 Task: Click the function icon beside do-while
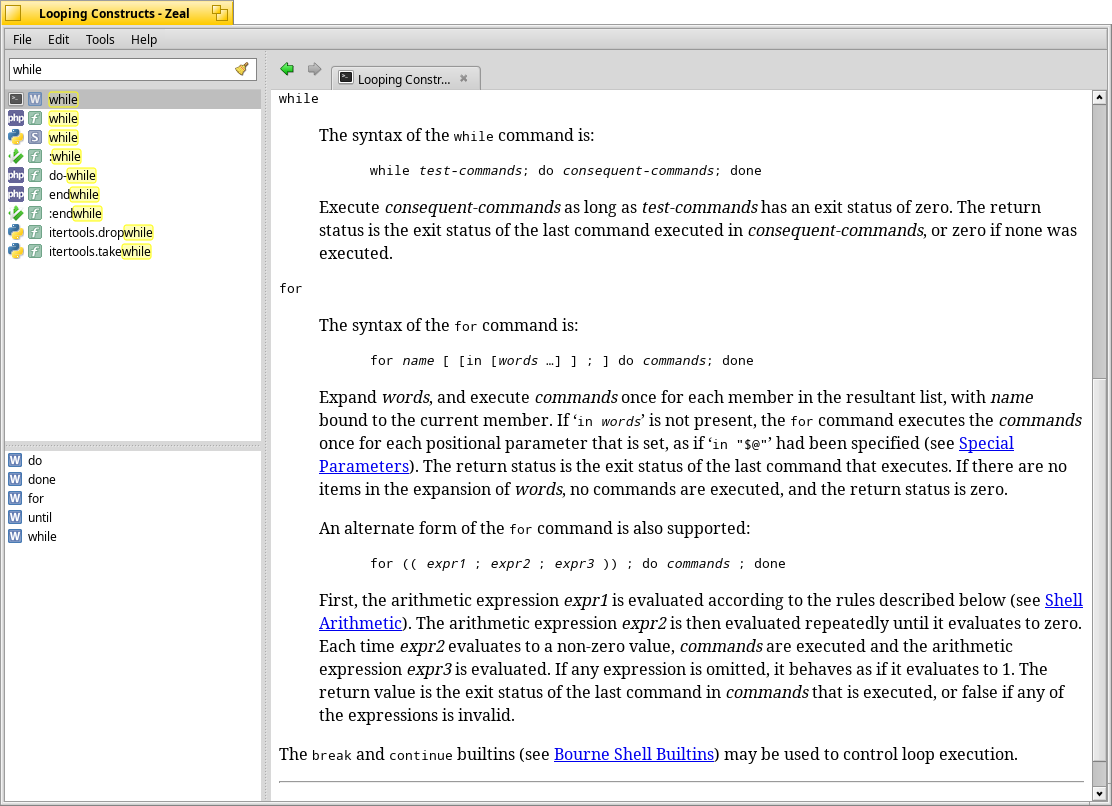[35, 175]
